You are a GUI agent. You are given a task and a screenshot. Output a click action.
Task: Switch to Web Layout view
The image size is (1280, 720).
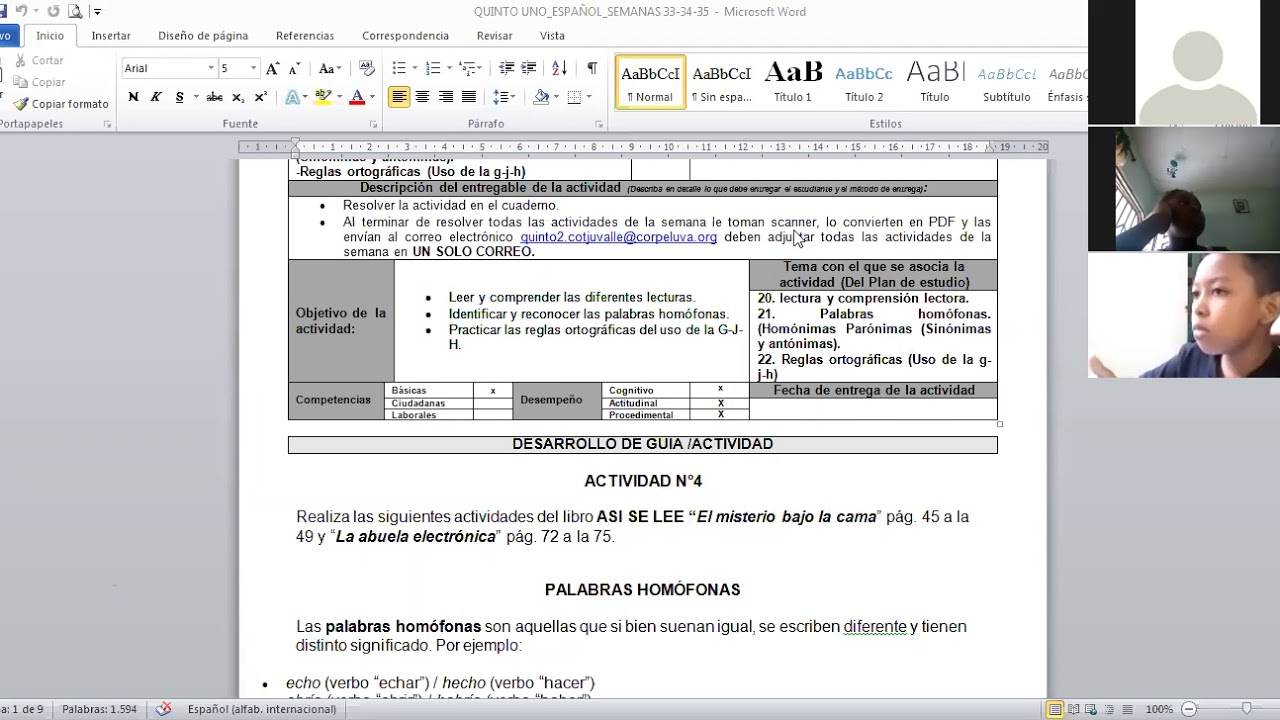(x=1090, y=709)
